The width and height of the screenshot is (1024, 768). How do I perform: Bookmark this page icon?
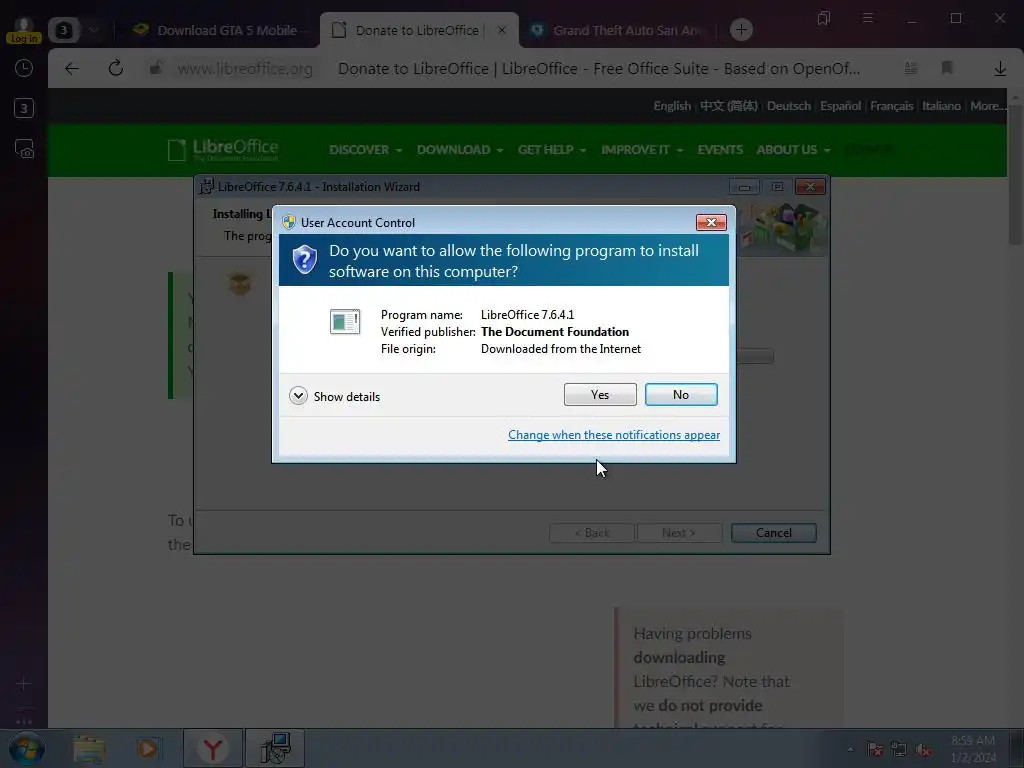point(946,68)
